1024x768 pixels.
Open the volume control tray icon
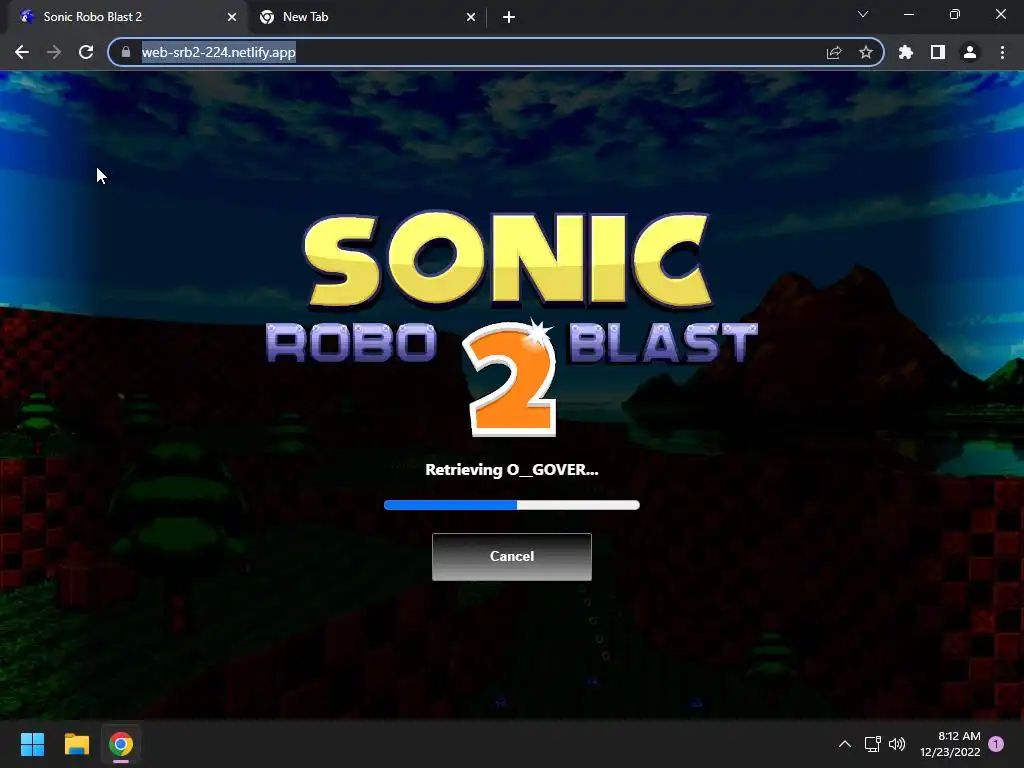[x=897, y=744]
